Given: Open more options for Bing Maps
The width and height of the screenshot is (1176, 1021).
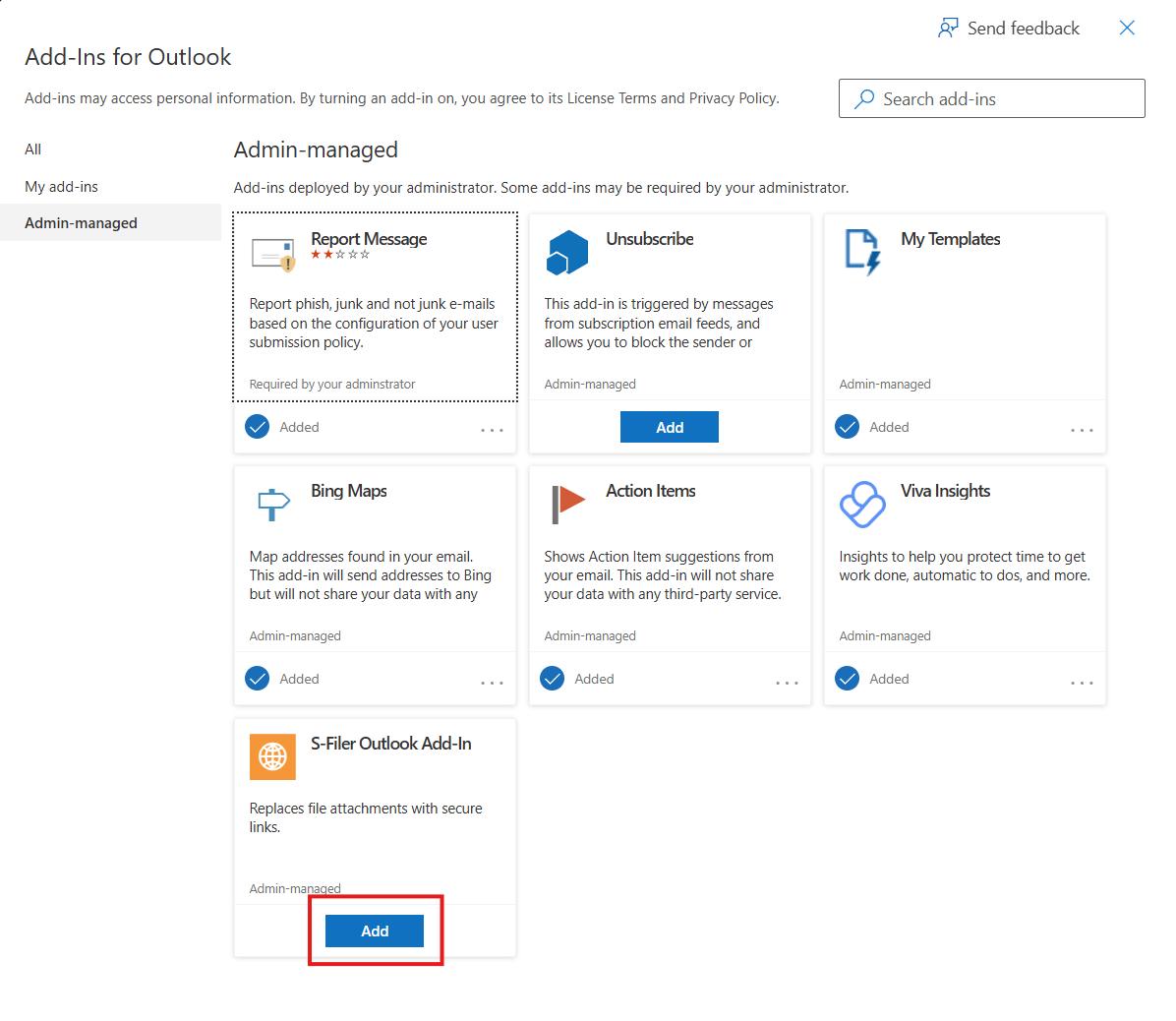Looking at the screenshot, I should click(492, 683).
